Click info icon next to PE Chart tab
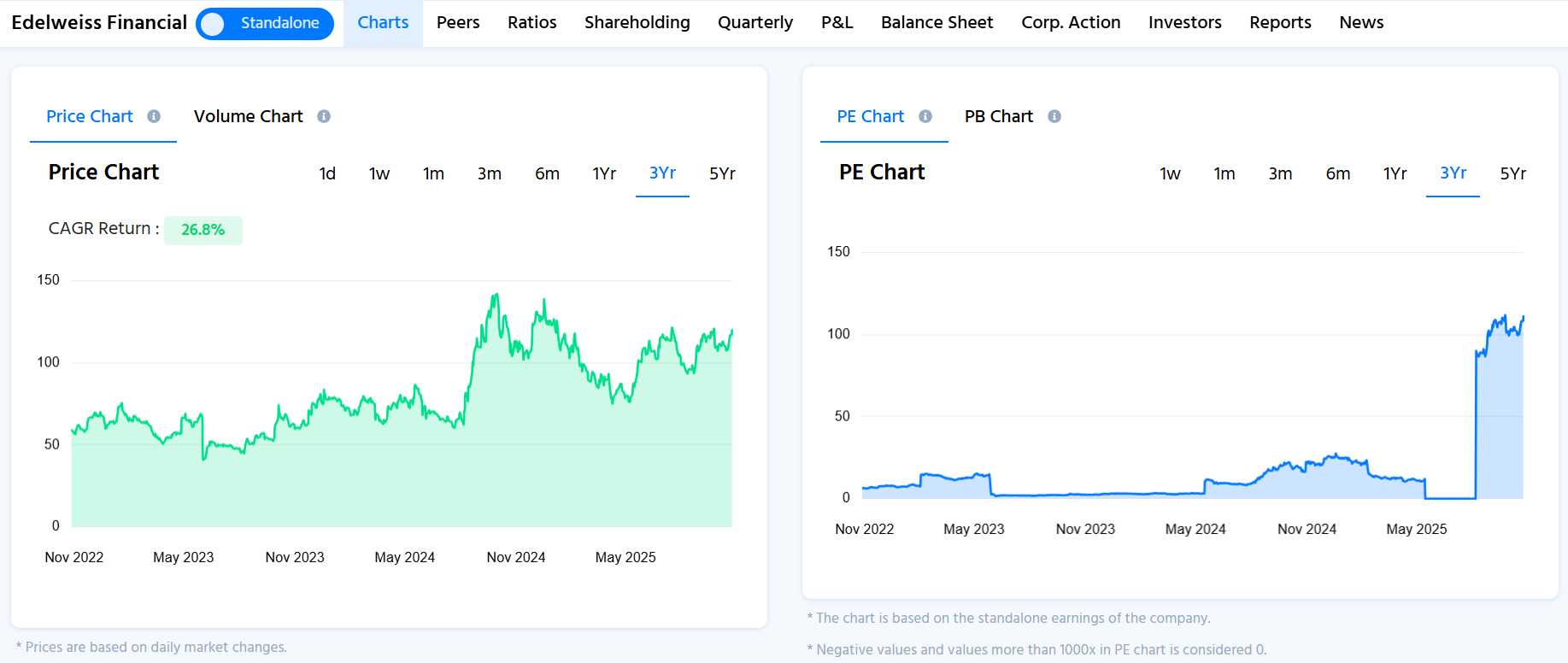 coord(925,116)
